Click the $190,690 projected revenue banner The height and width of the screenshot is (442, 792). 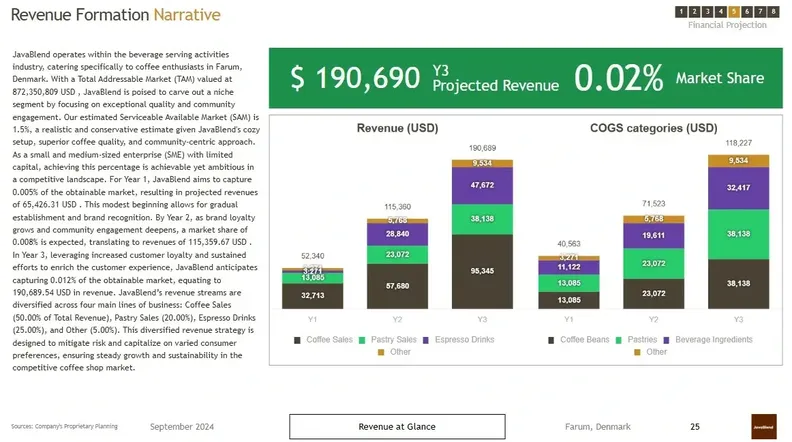[x=525, y=78]
